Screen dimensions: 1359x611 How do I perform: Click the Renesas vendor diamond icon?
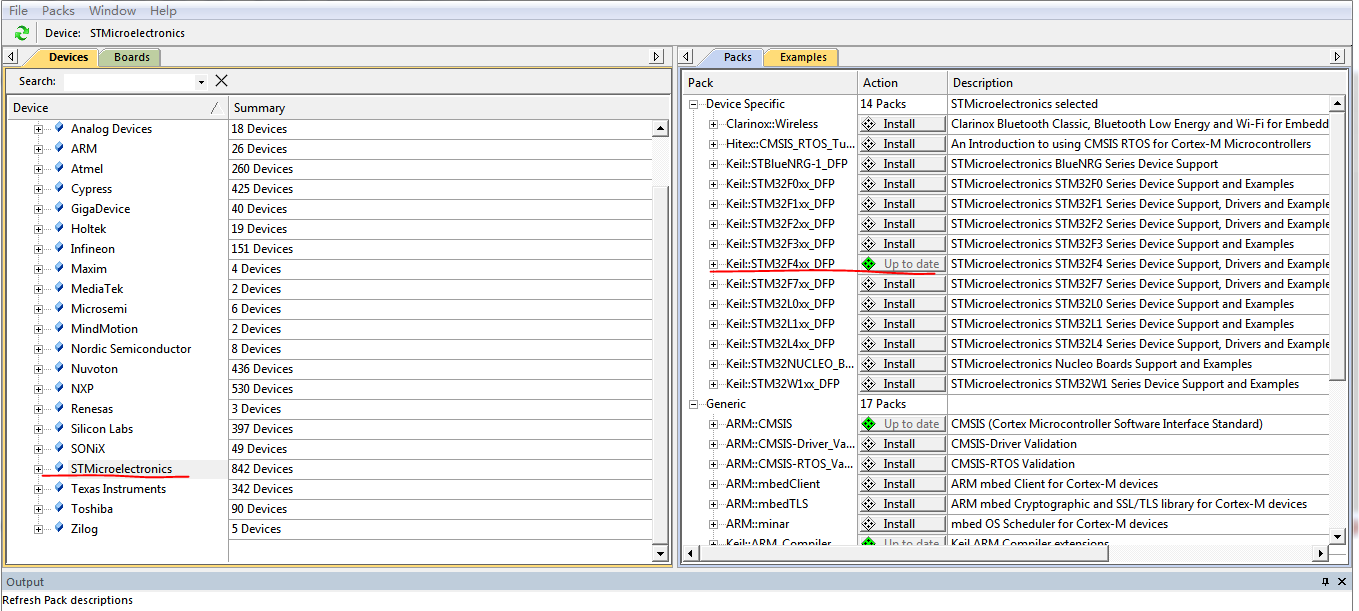(x=59, y=408)
